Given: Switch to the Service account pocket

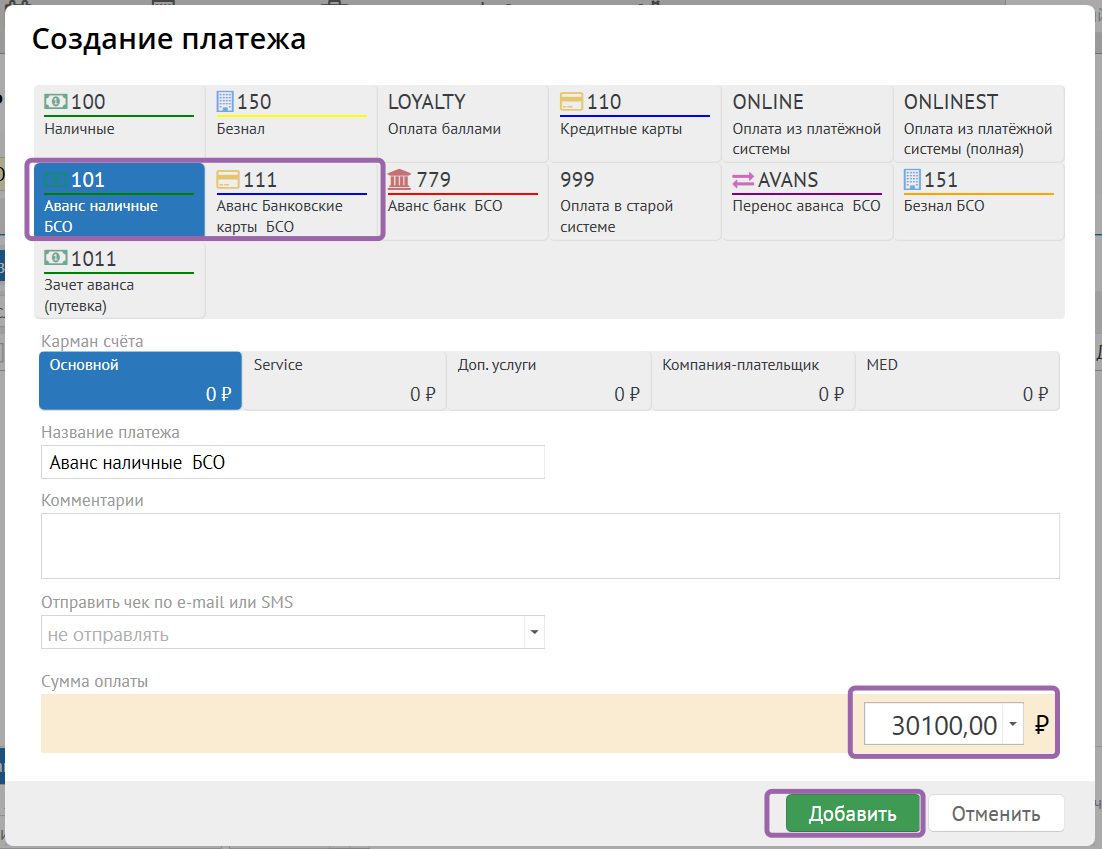Looking at the screenshot, I should [344, 380].
